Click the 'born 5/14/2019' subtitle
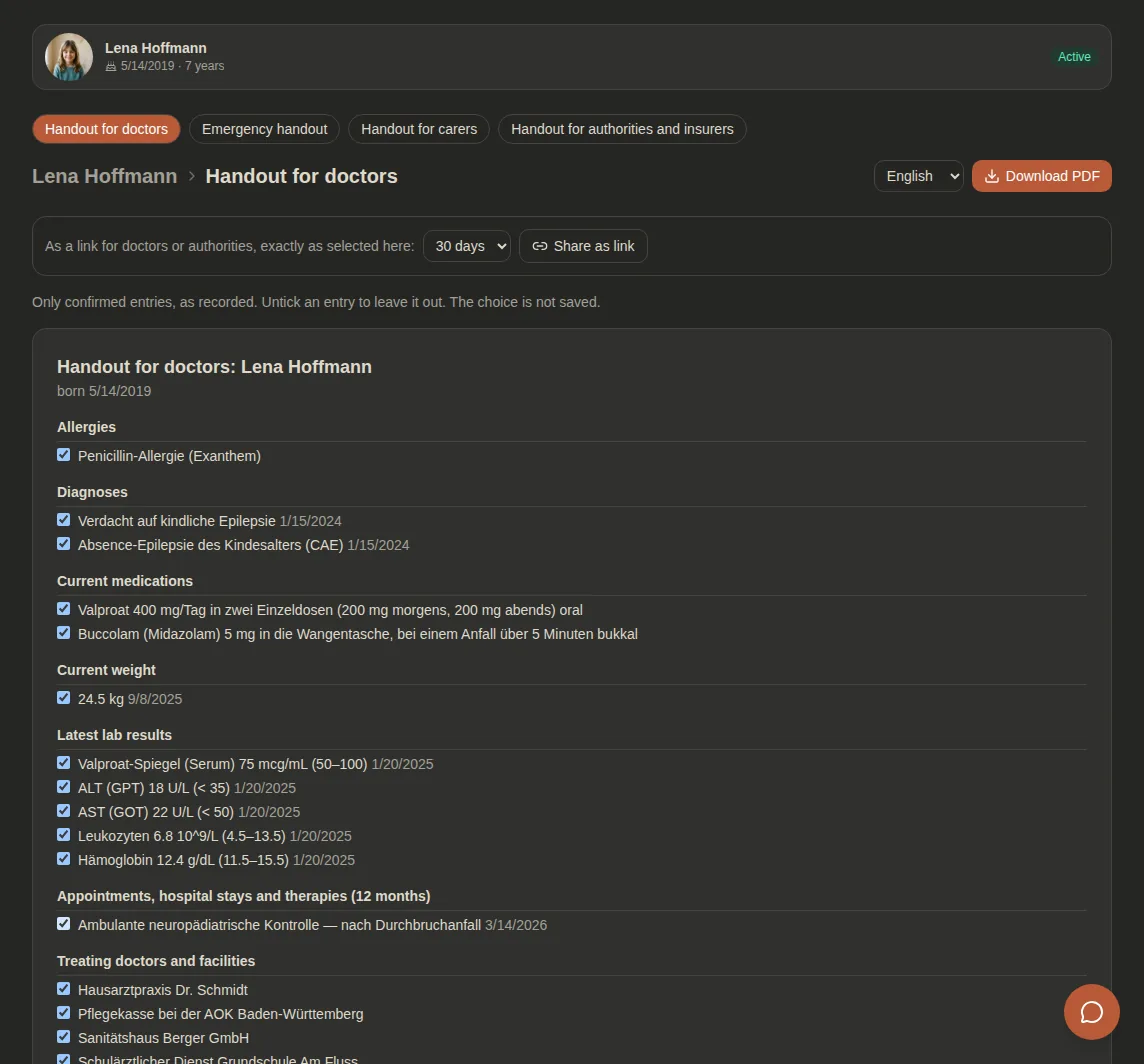This screenshot has height=1064, width=1144. click(104, 391)
